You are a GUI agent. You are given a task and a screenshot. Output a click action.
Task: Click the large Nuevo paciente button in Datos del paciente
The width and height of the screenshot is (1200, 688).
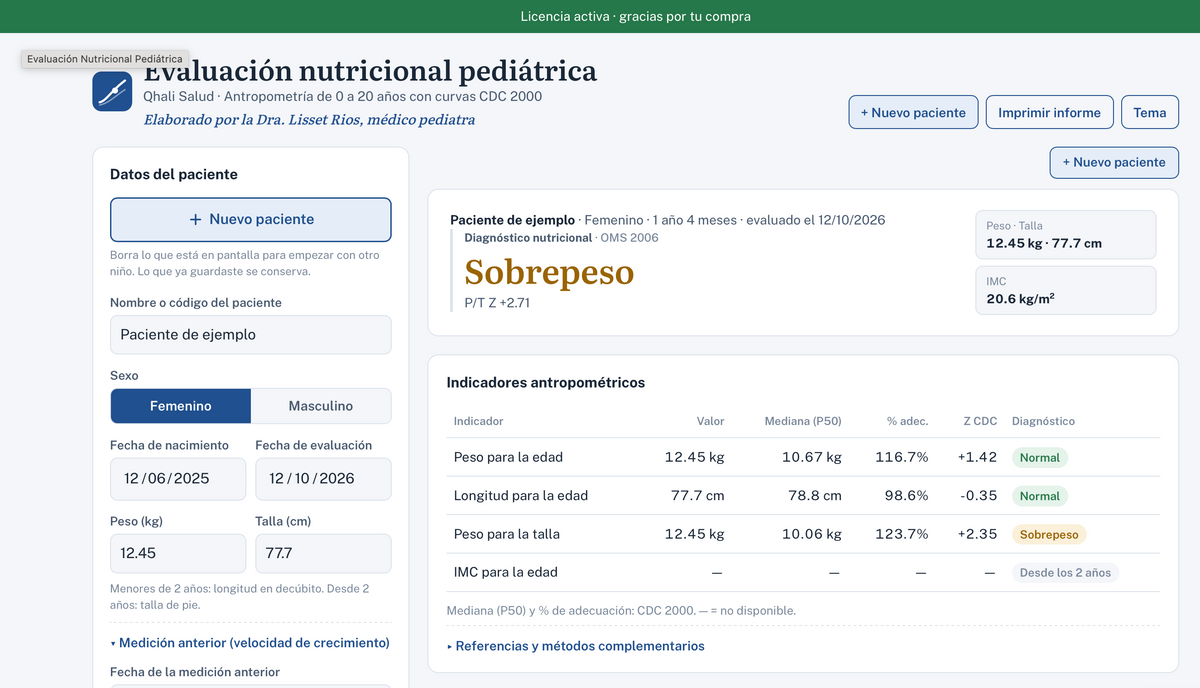[251, 219]
